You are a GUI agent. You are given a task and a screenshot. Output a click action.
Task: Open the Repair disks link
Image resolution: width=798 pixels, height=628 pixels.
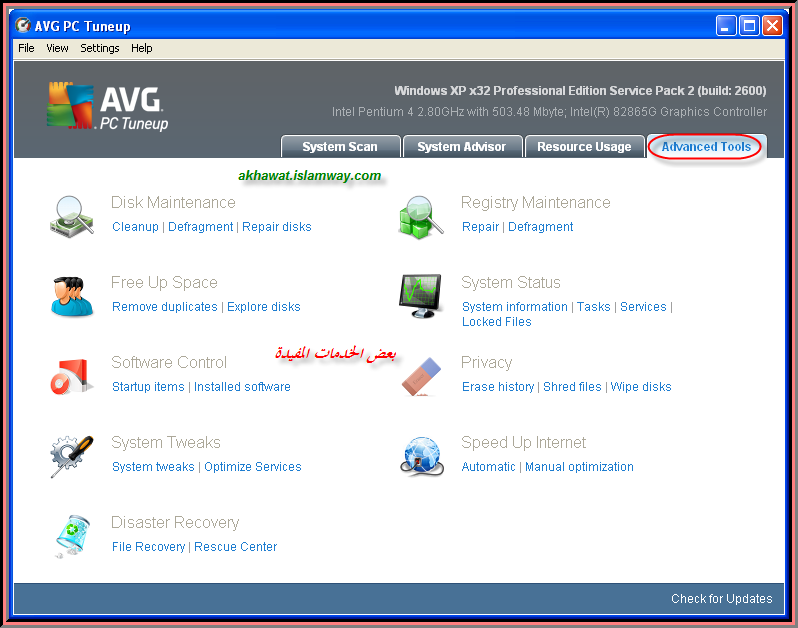(276, 227)
